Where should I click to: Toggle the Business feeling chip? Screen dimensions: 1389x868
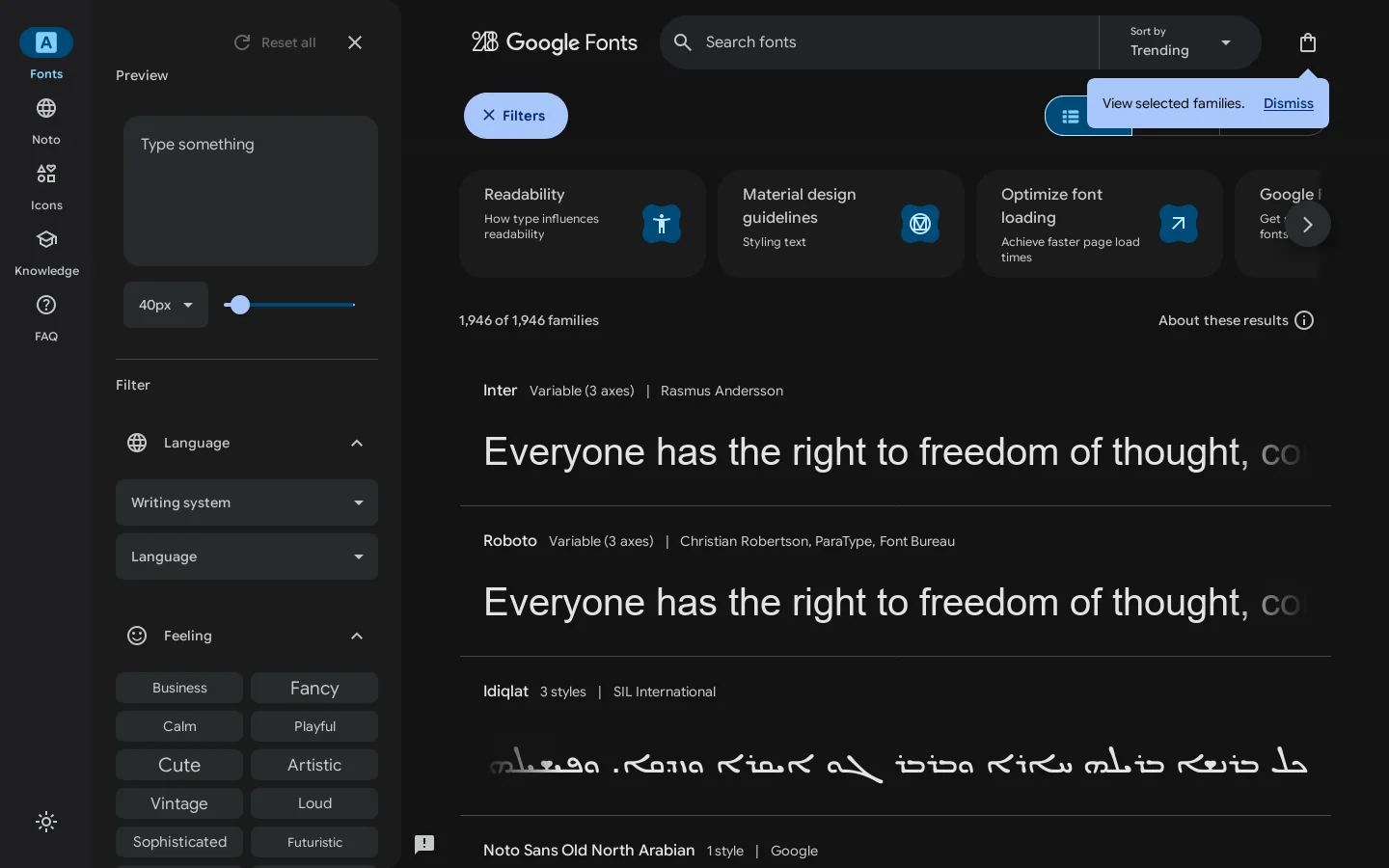[x=179, y=688]
